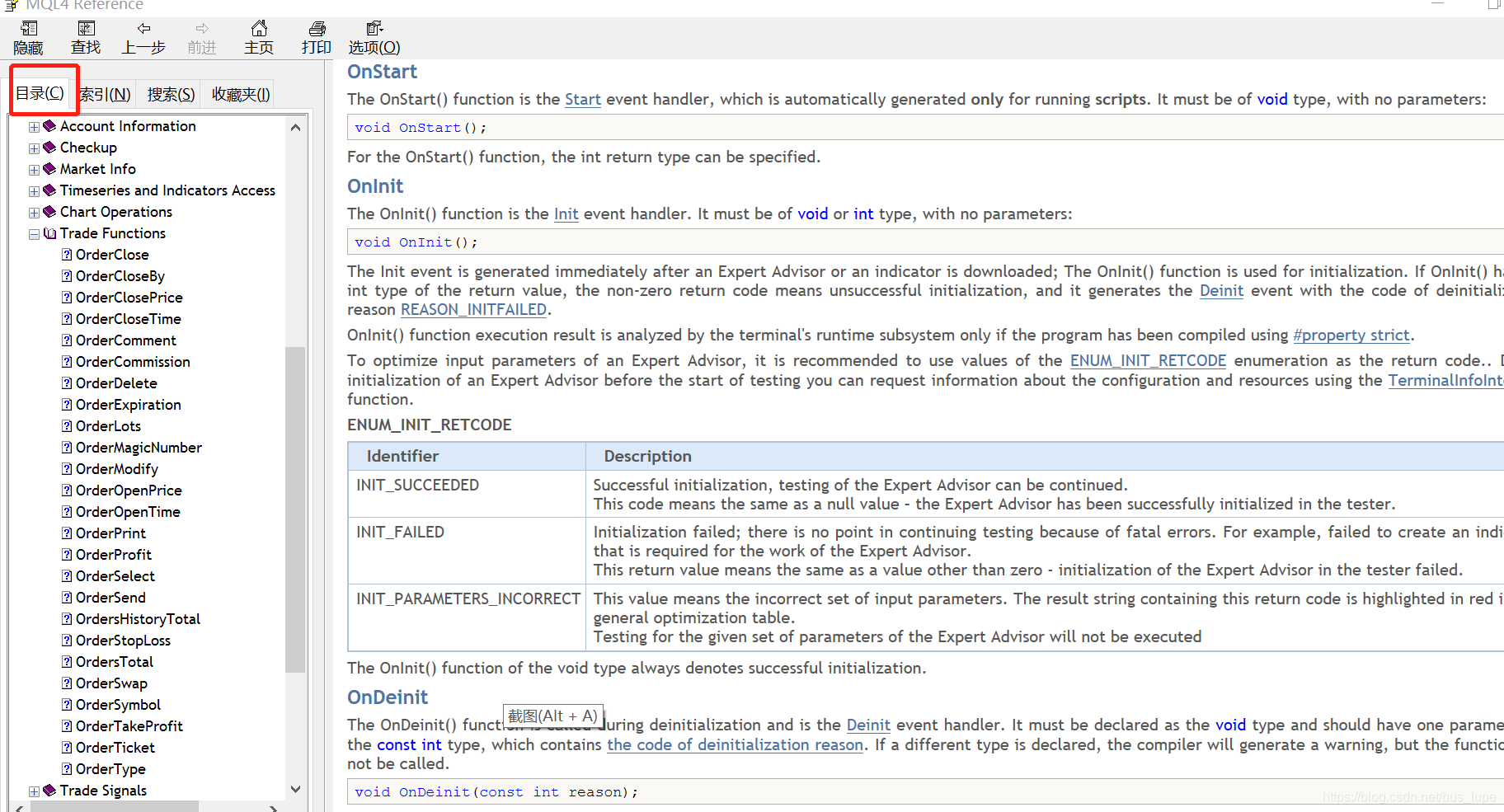
Task: Follow the Init event link
Action: 566,214
